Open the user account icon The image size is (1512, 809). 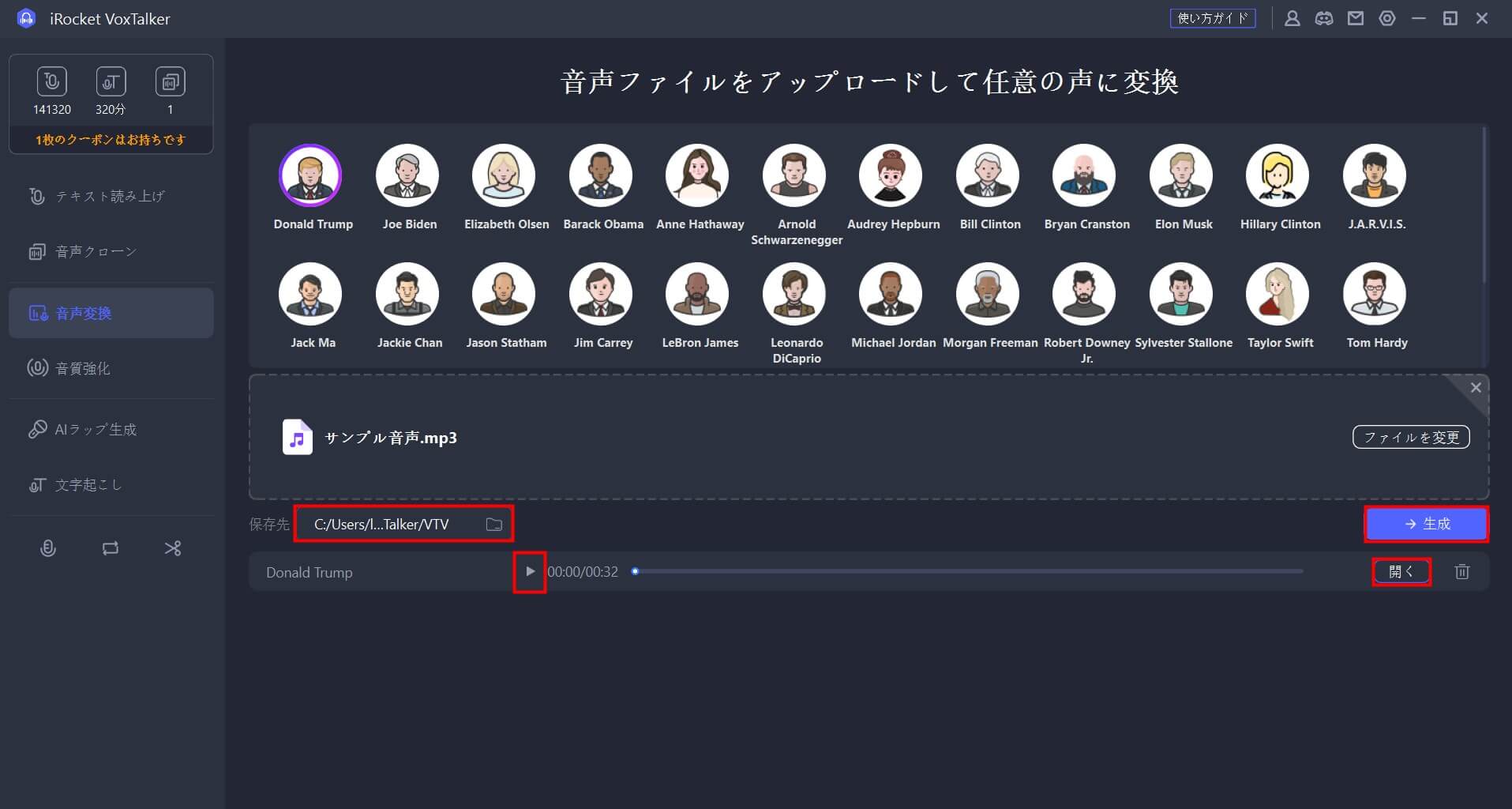1293,18
